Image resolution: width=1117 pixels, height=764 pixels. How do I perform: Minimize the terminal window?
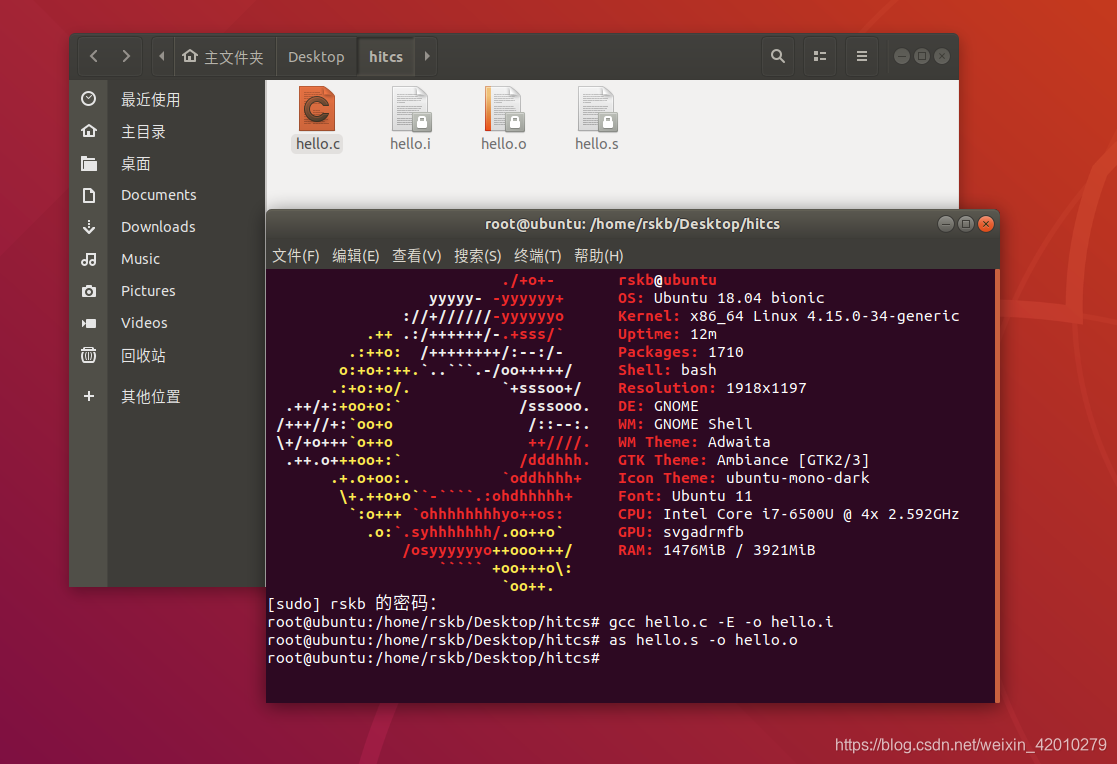[x=945, y=224]
